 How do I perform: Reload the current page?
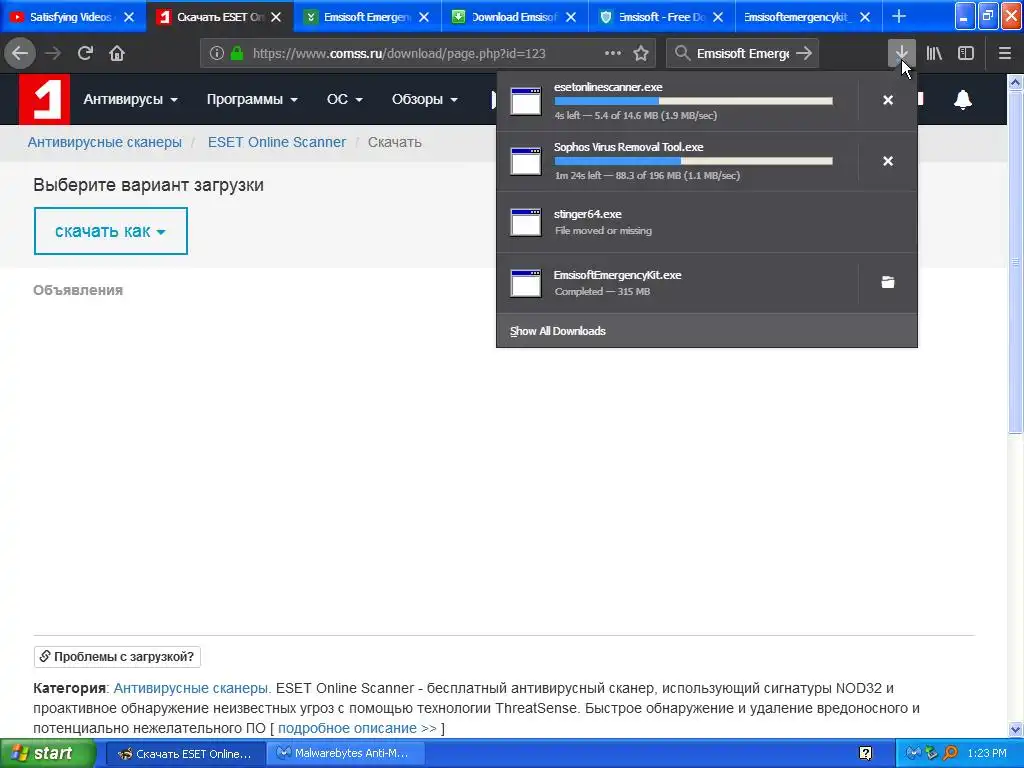pyautogui.click(x=85, y=53)
